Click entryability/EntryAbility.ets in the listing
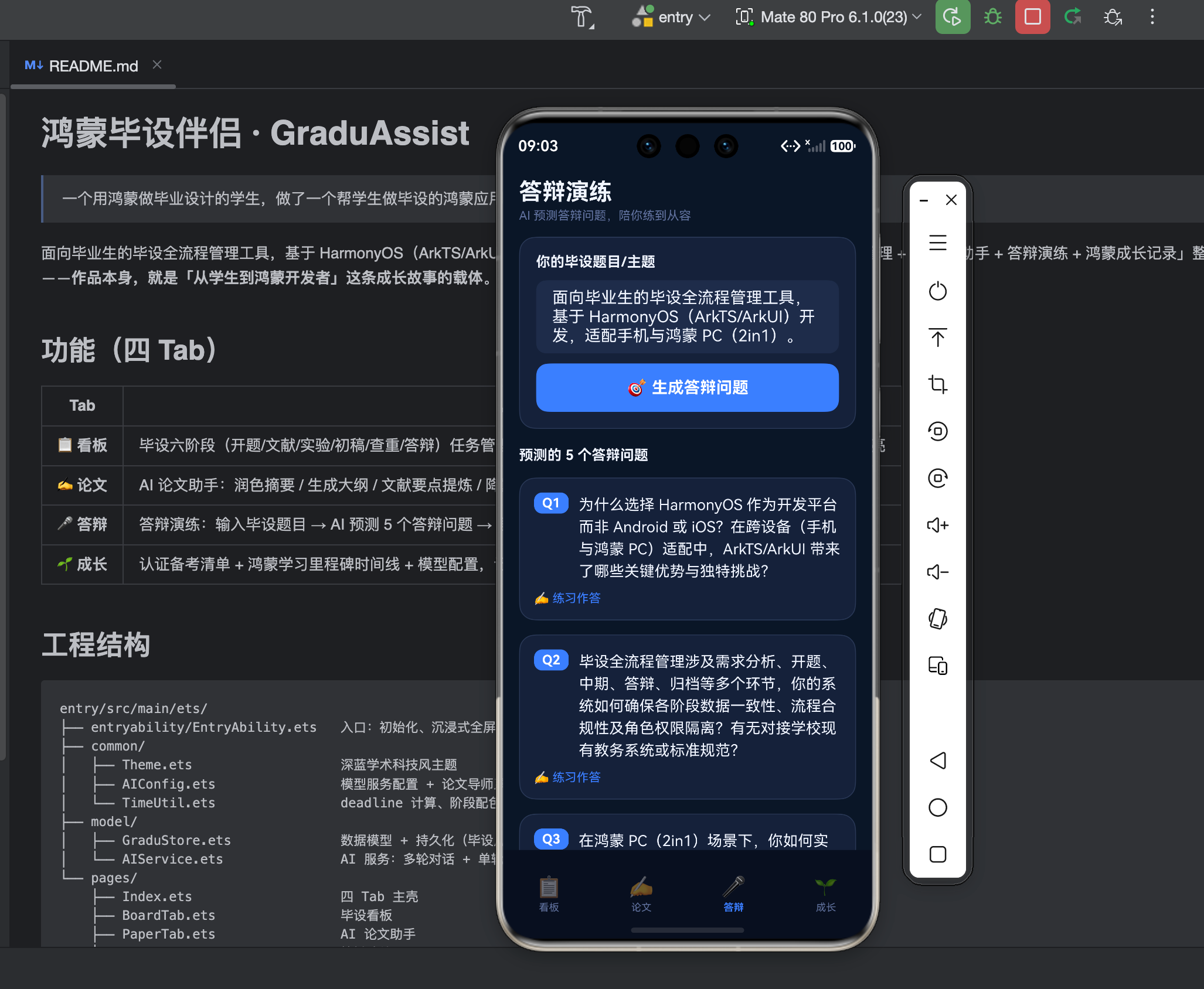The width and height of the screenshot is (1204, 989). [x=204, y=727]
